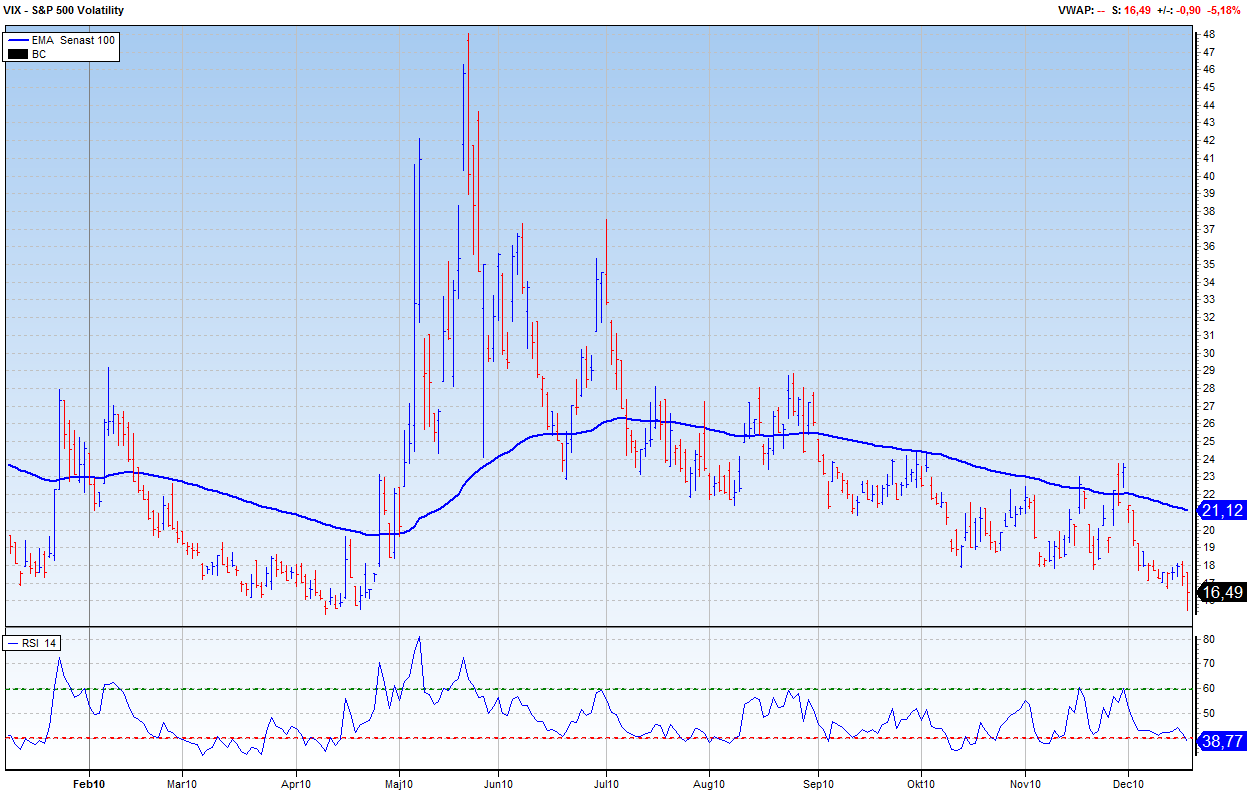This screenshot has height=791, width=1247.
Task: Click the -0,90 change value in header
Action: pos(1188,10)
